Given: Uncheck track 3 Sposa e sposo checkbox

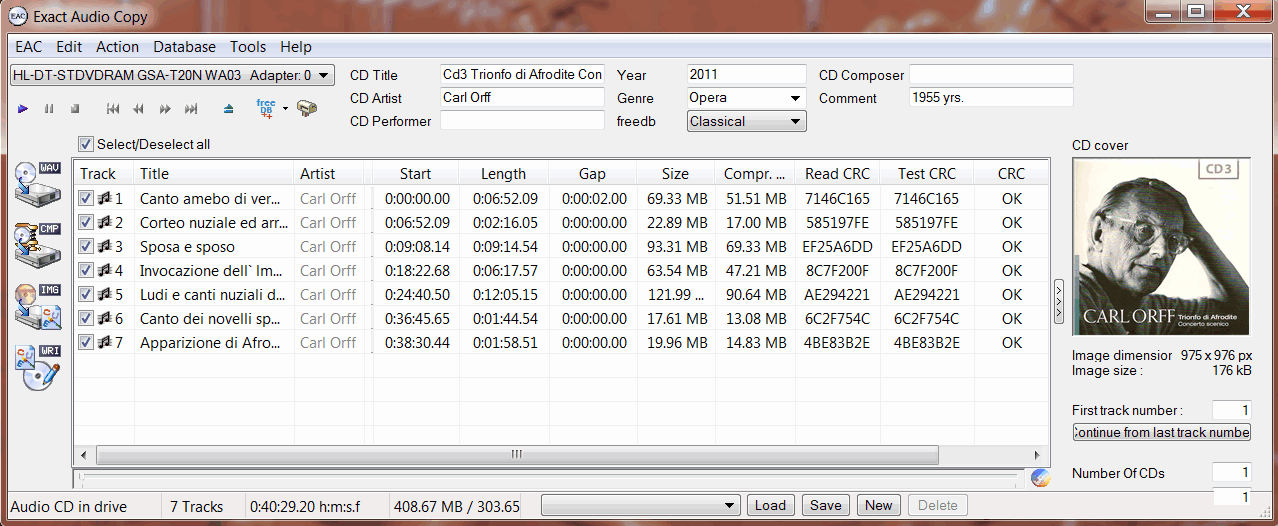Looking at the screenshot, I should coord(86,246).
